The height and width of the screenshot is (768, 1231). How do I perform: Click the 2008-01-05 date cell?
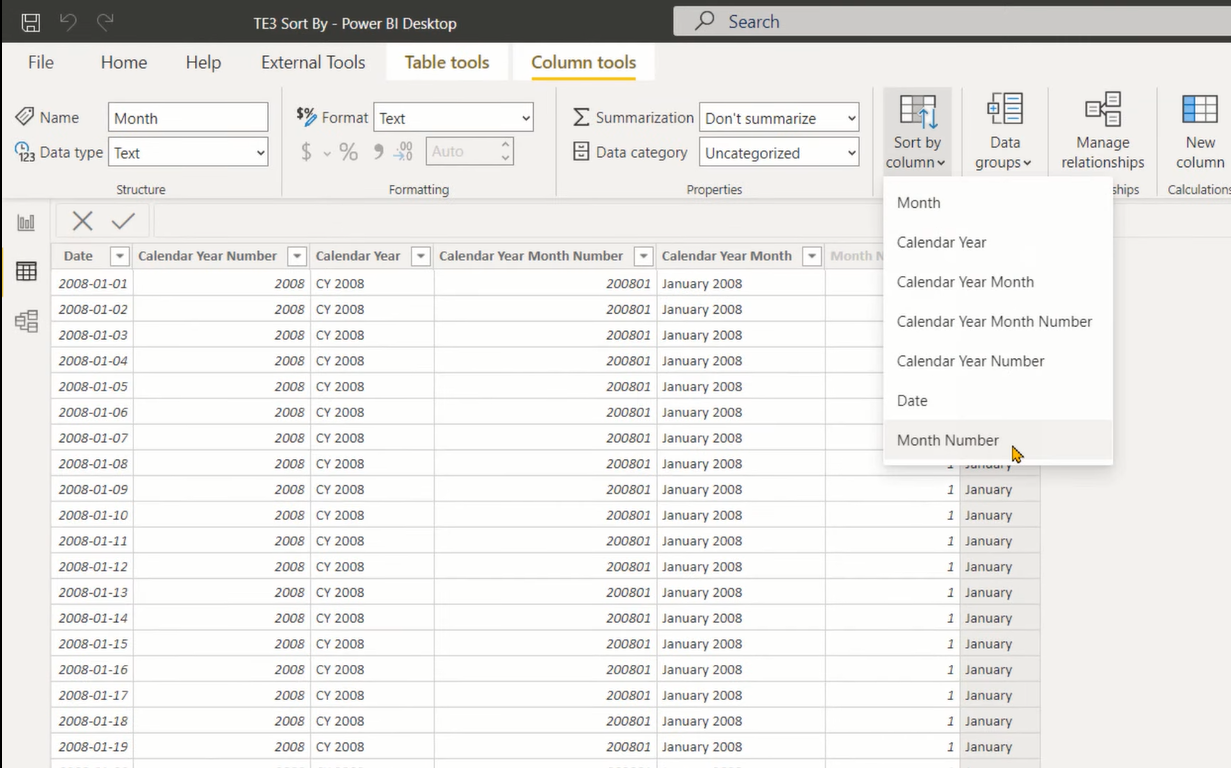pos(92,386)
